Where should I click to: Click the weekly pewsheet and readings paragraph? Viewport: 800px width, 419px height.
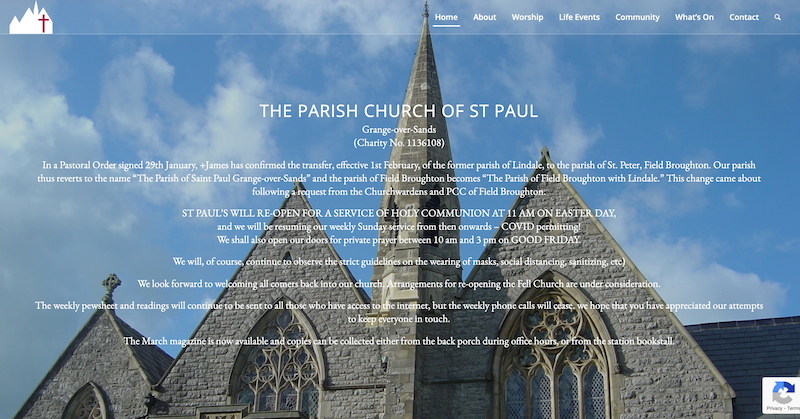click(x=399, y=311)
